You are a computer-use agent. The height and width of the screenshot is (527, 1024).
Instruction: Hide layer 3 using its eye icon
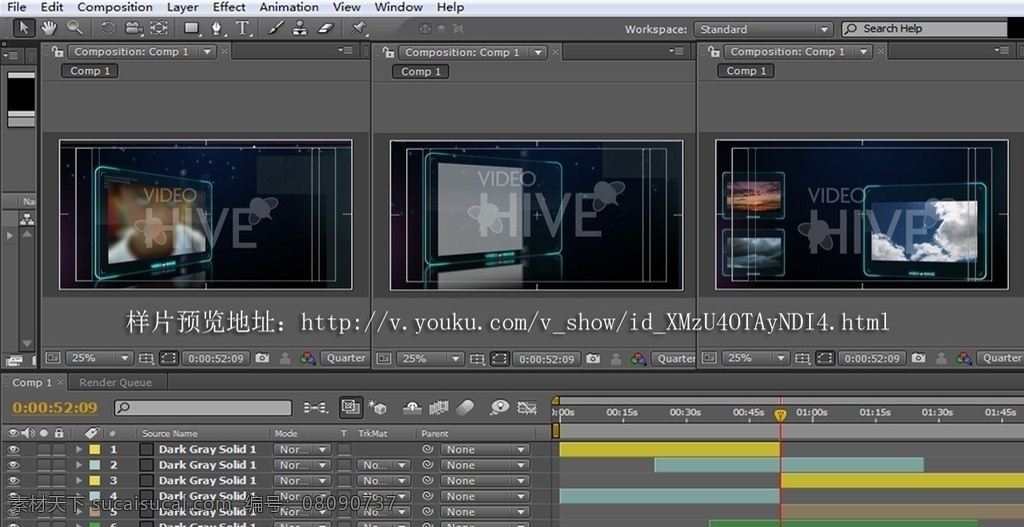(13, 481)
